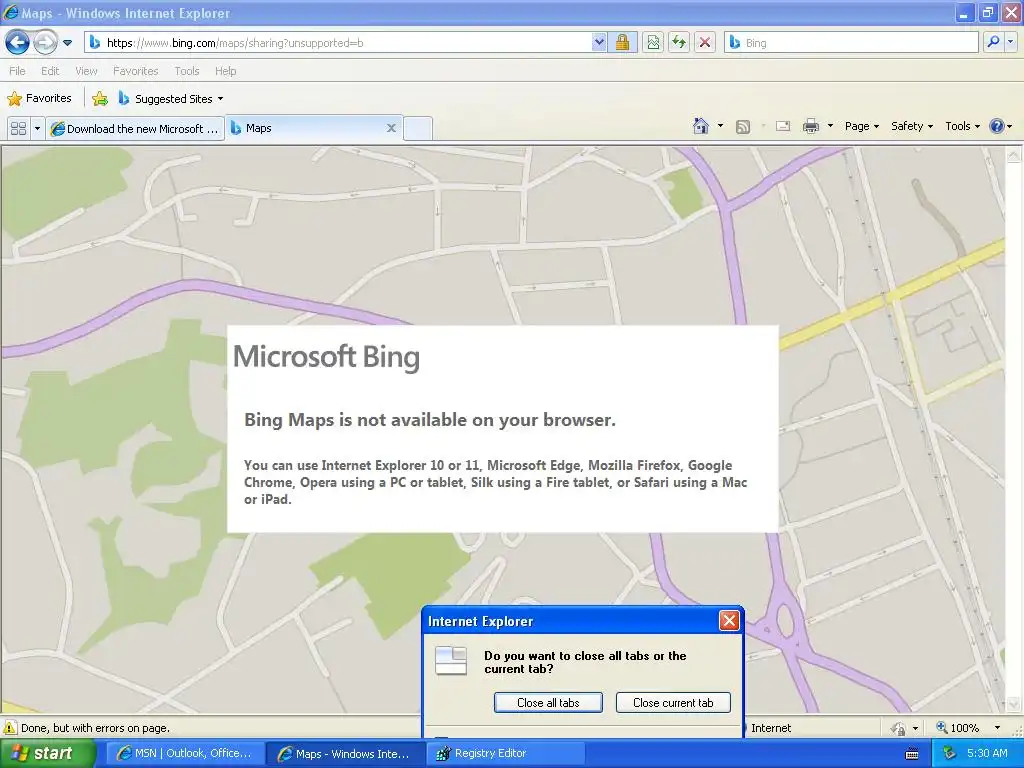Click the Print icon

click(810, 126)
